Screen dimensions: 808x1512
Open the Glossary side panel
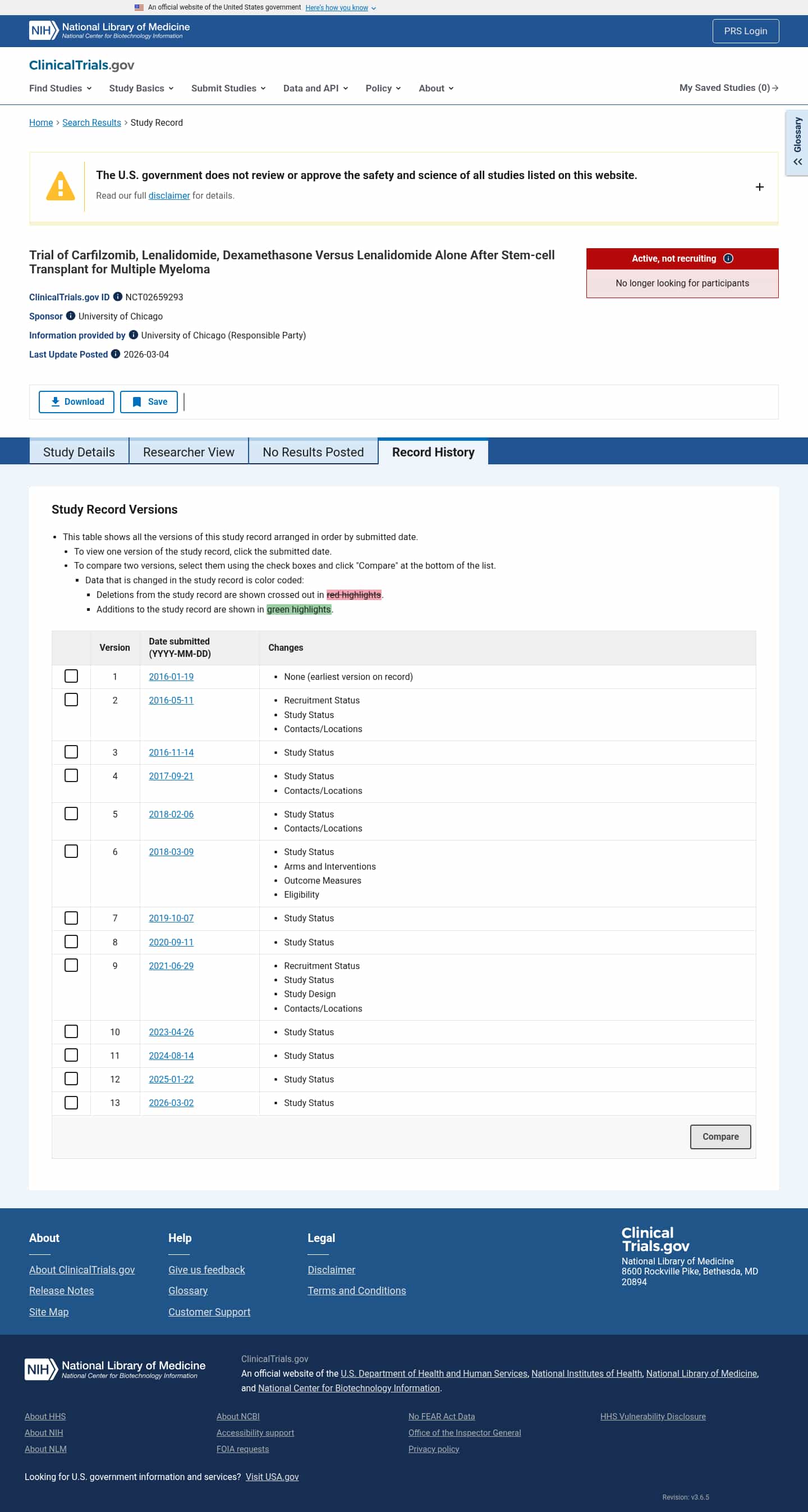pyautogui.click(x=797, y=143)
